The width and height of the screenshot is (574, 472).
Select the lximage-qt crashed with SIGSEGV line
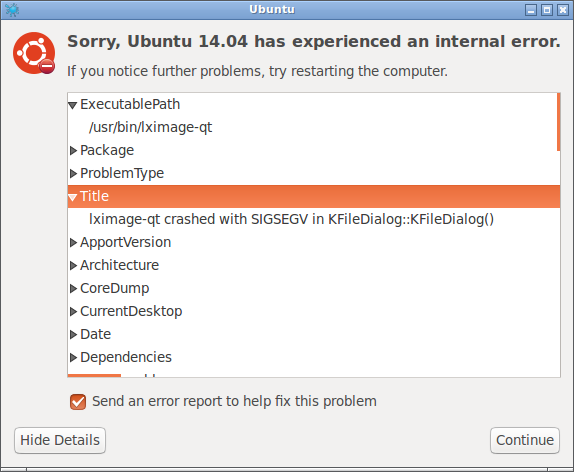pyautogui.click(x=291, y=219)
